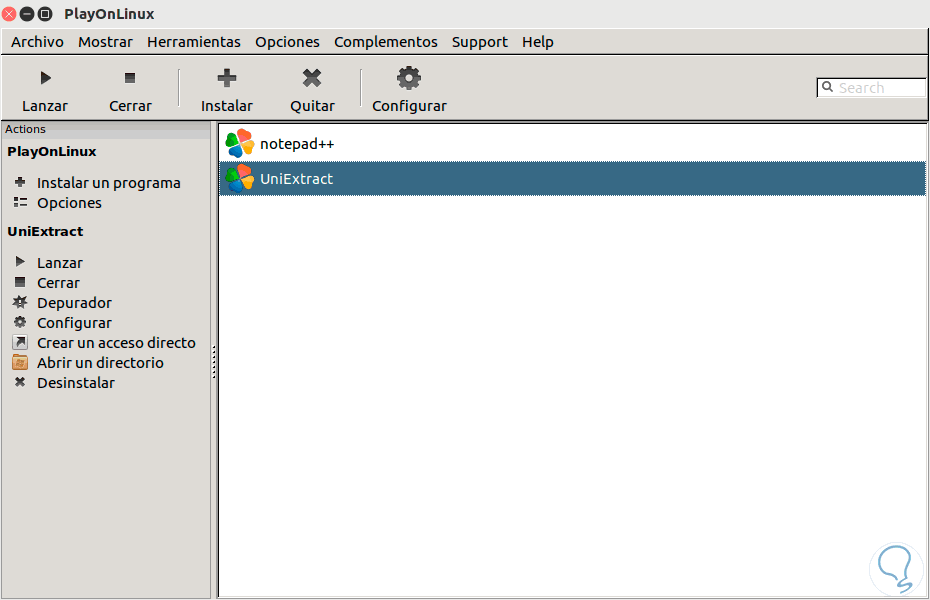Open the Mostrar menu
The image size is (930, 600).
(x=106, y=42)
